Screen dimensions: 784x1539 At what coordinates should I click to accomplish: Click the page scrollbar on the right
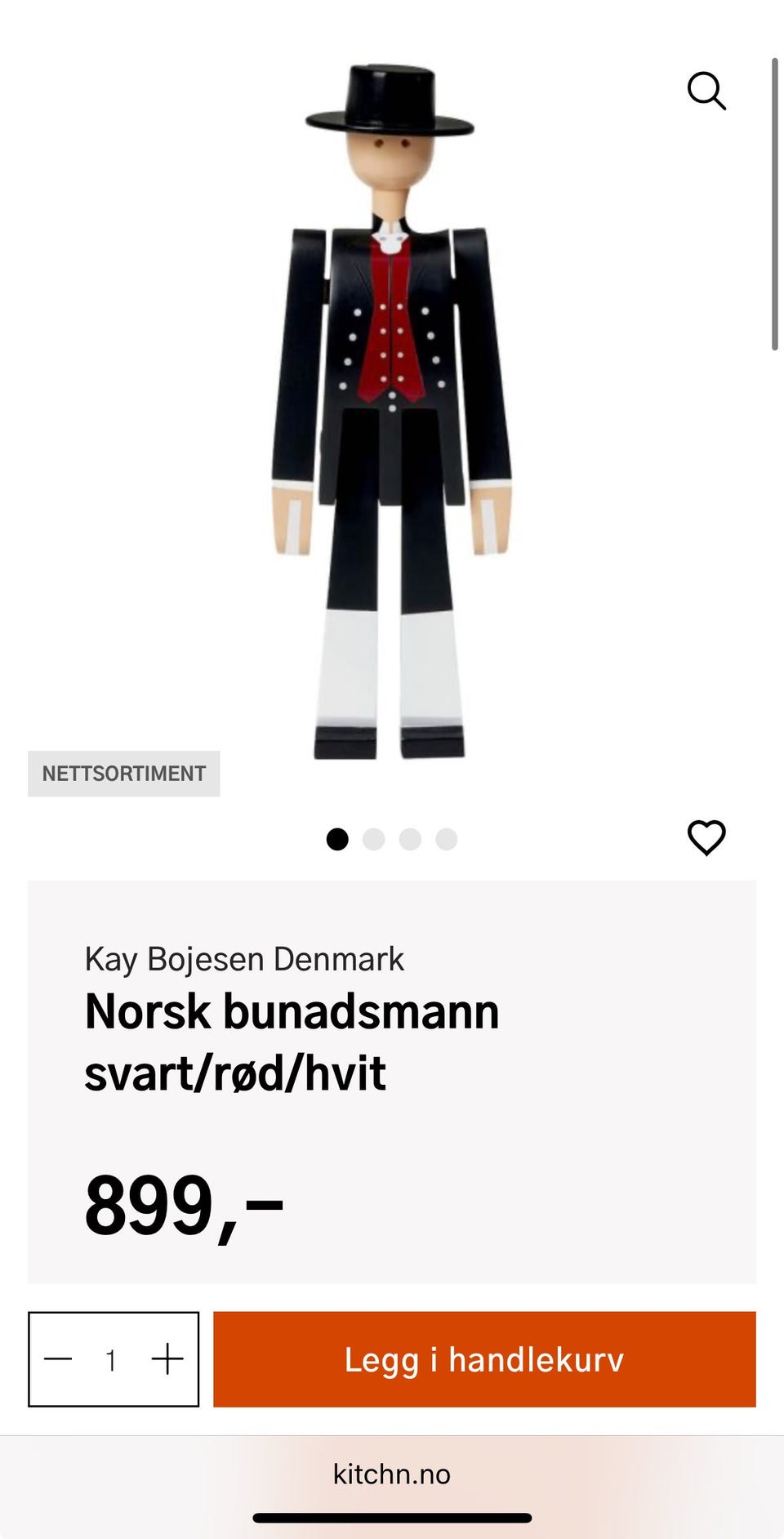click(x=774, y=204)
